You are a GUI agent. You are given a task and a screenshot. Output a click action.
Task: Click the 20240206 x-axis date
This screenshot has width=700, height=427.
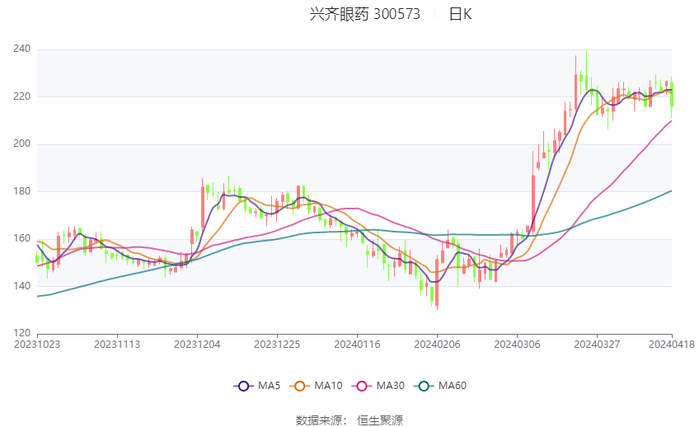[437, 343]
